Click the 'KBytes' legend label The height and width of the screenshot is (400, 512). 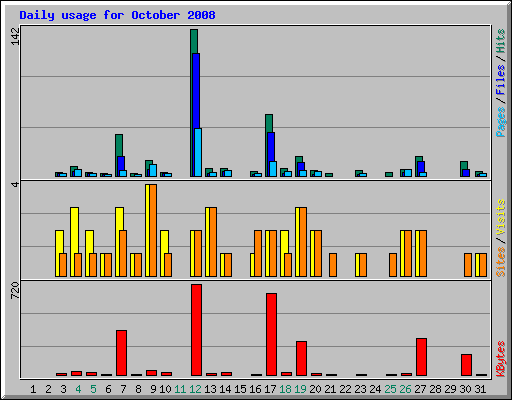click(500, 359)
